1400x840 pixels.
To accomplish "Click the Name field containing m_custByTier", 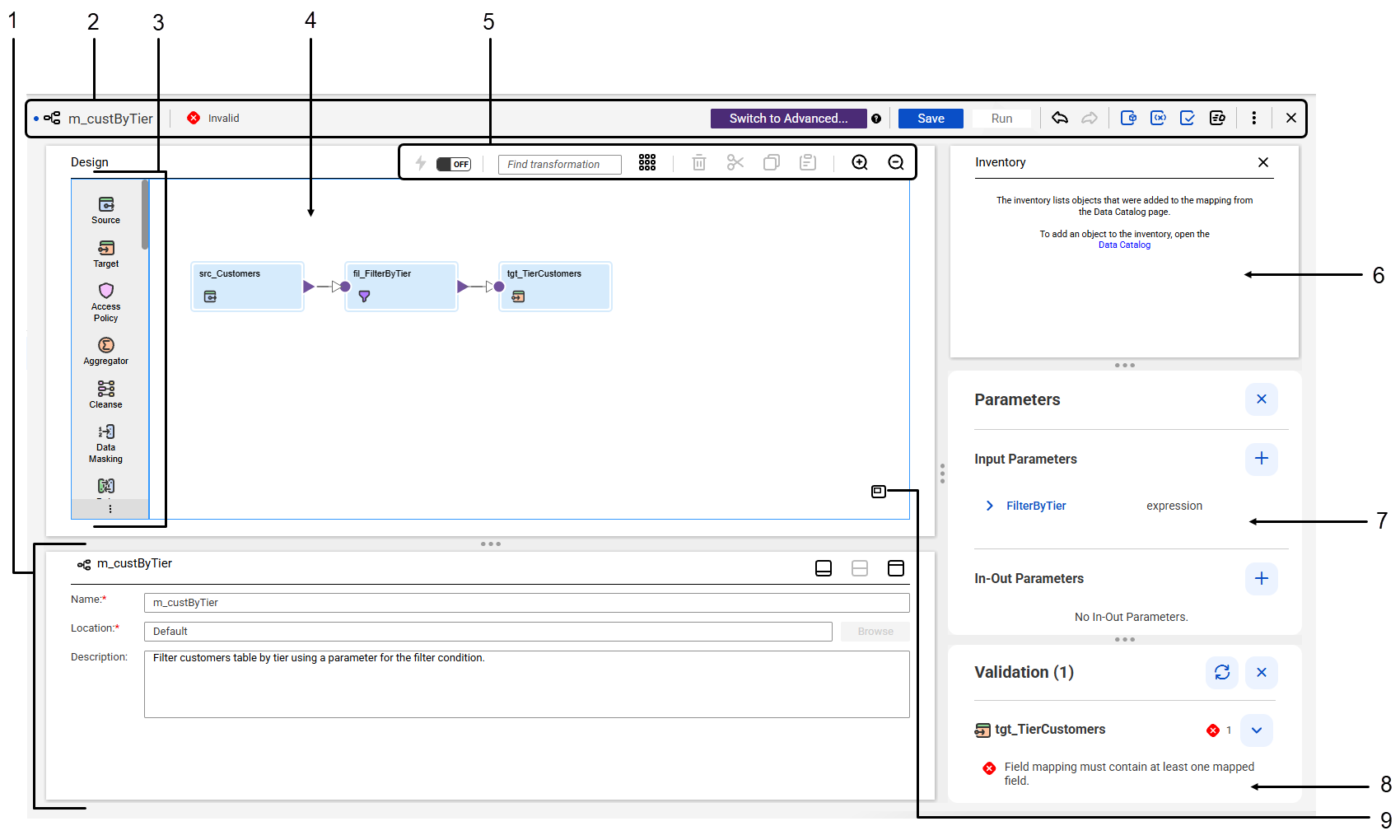I will [527, 603].
